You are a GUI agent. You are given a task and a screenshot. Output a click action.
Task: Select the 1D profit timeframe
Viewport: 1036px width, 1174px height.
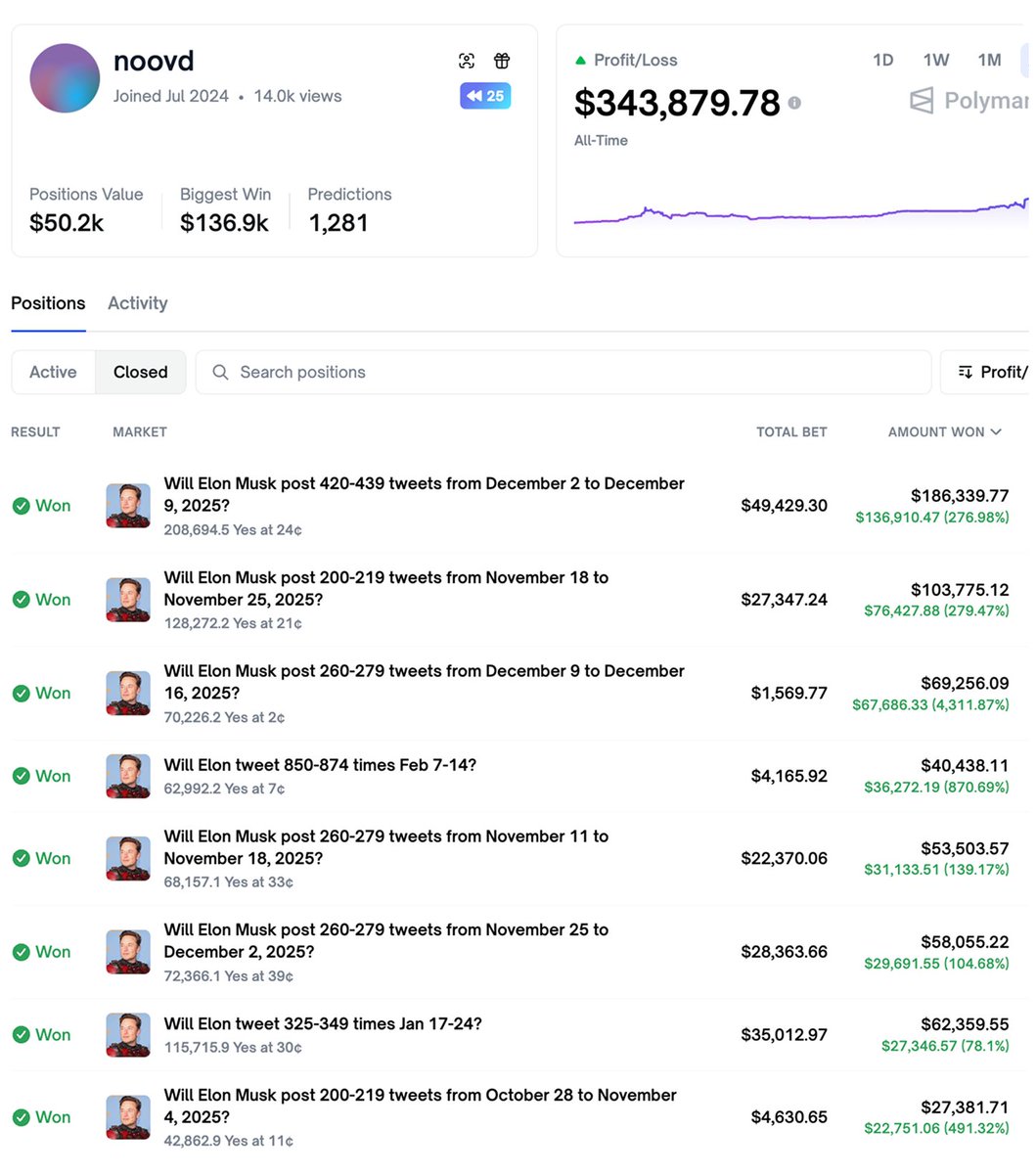tap(882, 60)
